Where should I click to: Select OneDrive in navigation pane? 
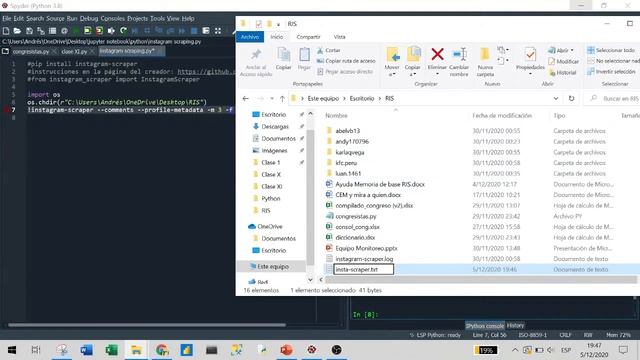[x=269, y=227]
